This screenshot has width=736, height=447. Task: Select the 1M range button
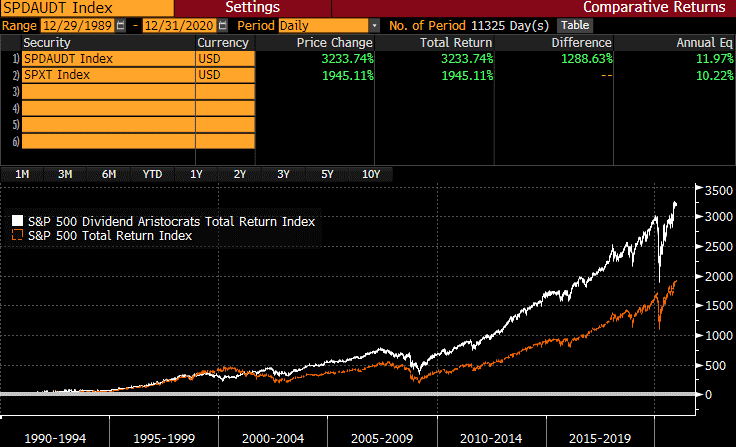click(22, 174)
